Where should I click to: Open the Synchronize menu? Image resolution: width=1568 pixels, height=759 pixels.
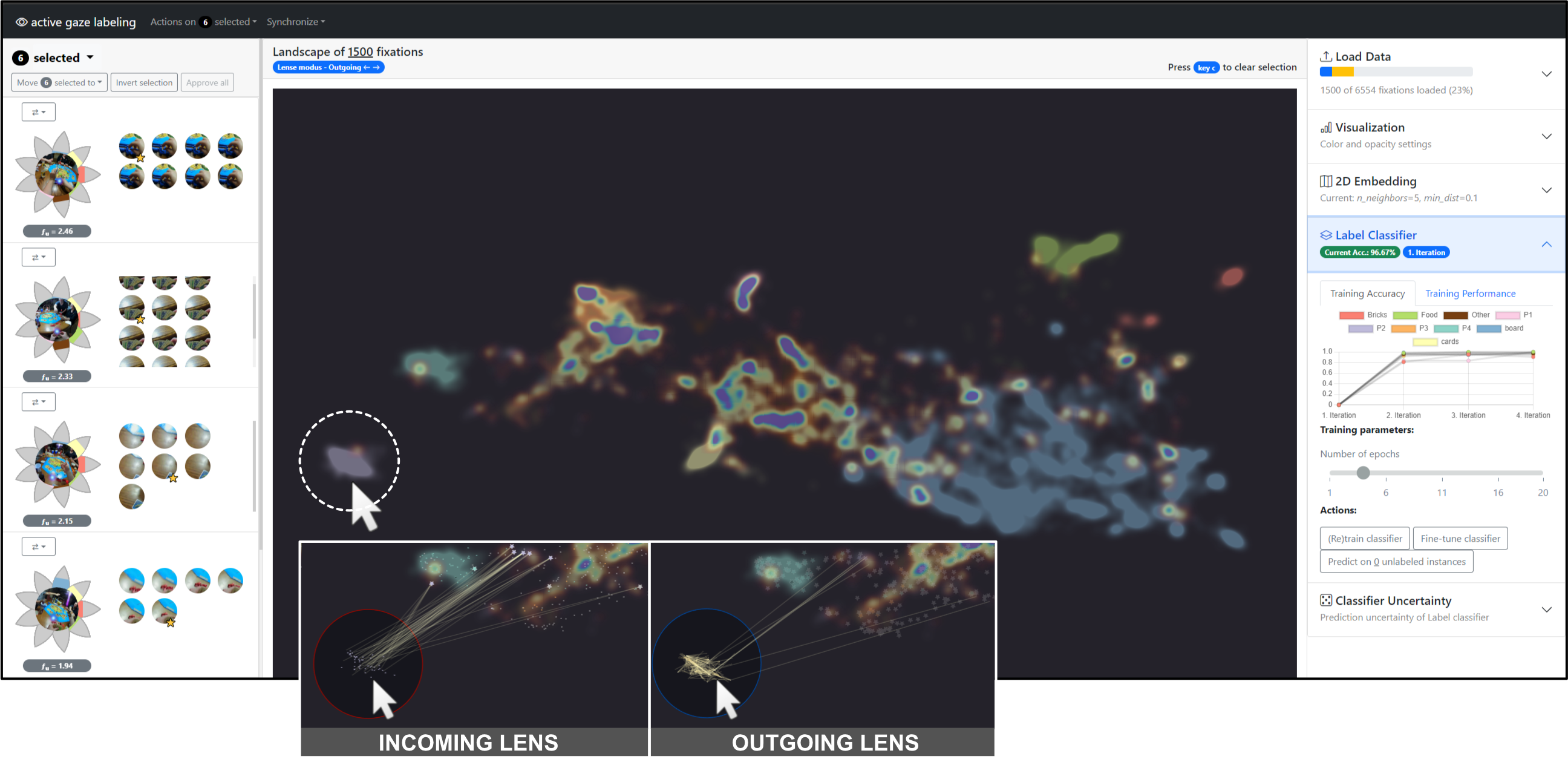click(x=295, y=22)
